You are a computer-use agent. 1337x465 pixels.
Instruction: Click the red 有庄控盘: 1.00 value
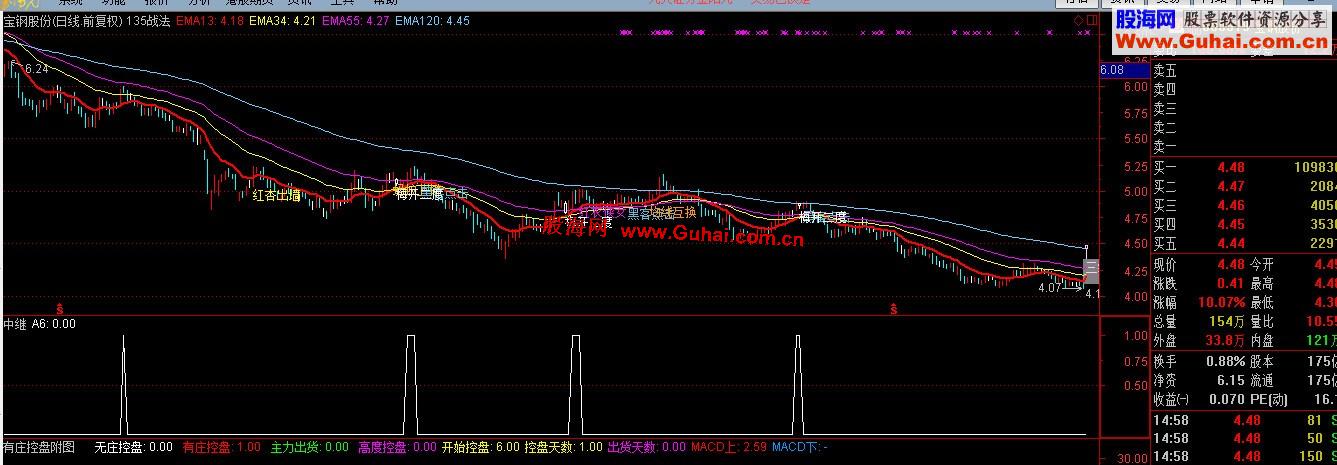pyautogui.click(x=221, y=447)
